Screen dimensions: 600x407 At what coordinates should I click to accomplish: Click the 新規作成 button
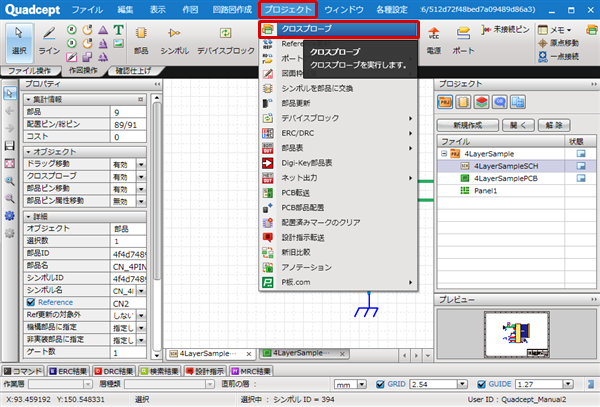pyautogui.click(x=468, y=125)
